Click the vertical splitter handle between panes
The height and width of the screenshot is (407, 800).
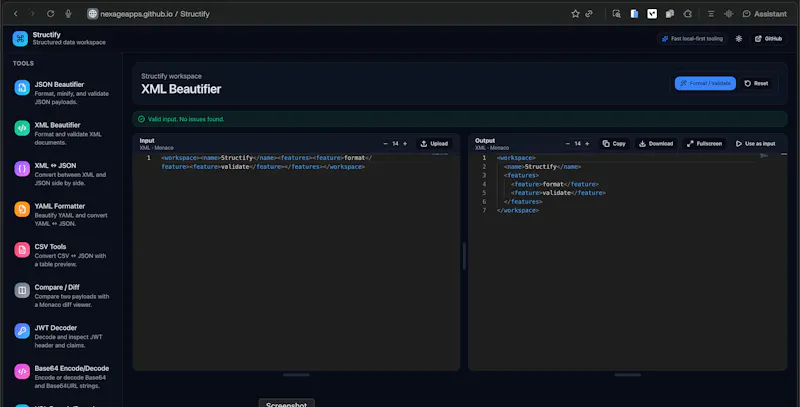pyautogui.click(x=464, y=256)
